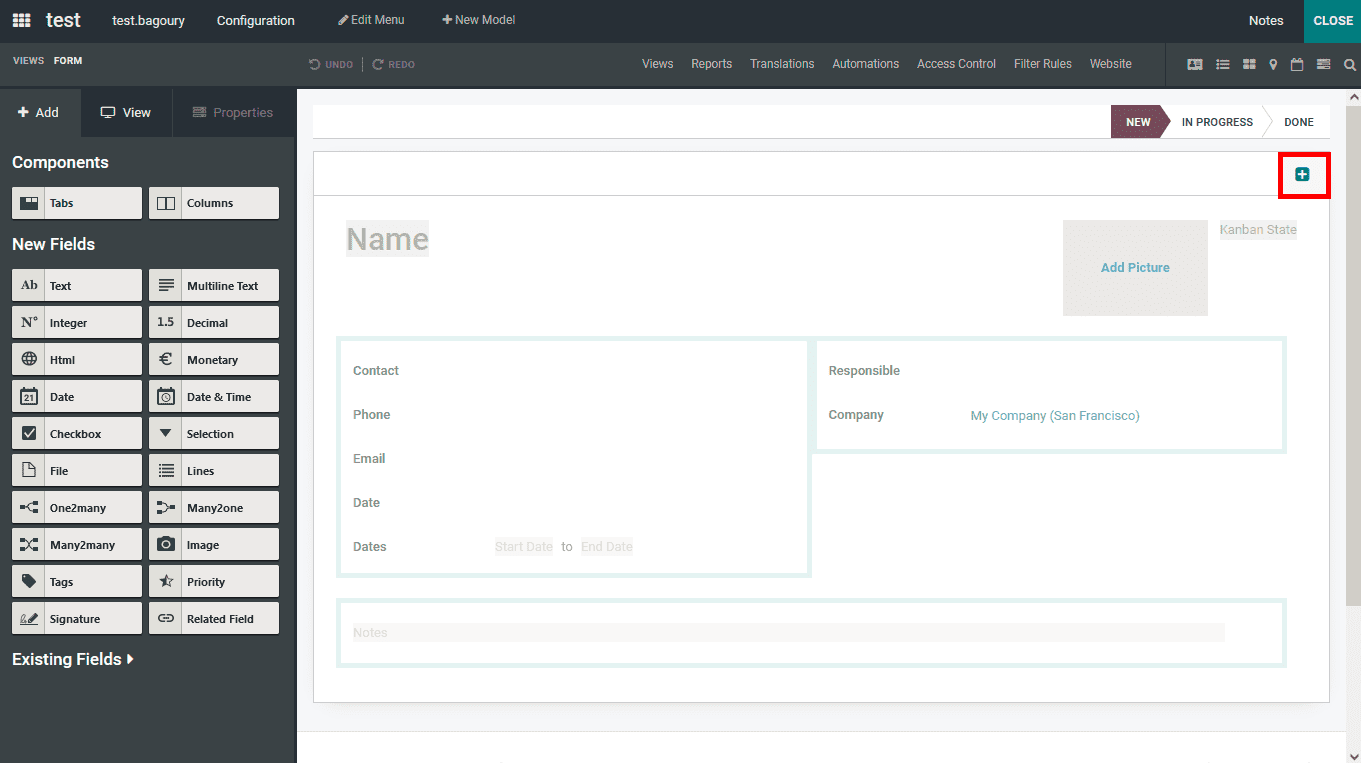Open the Many2one field component
Image resolution: width=1361 pixels, height=763 pixels.
pos(213,506)
